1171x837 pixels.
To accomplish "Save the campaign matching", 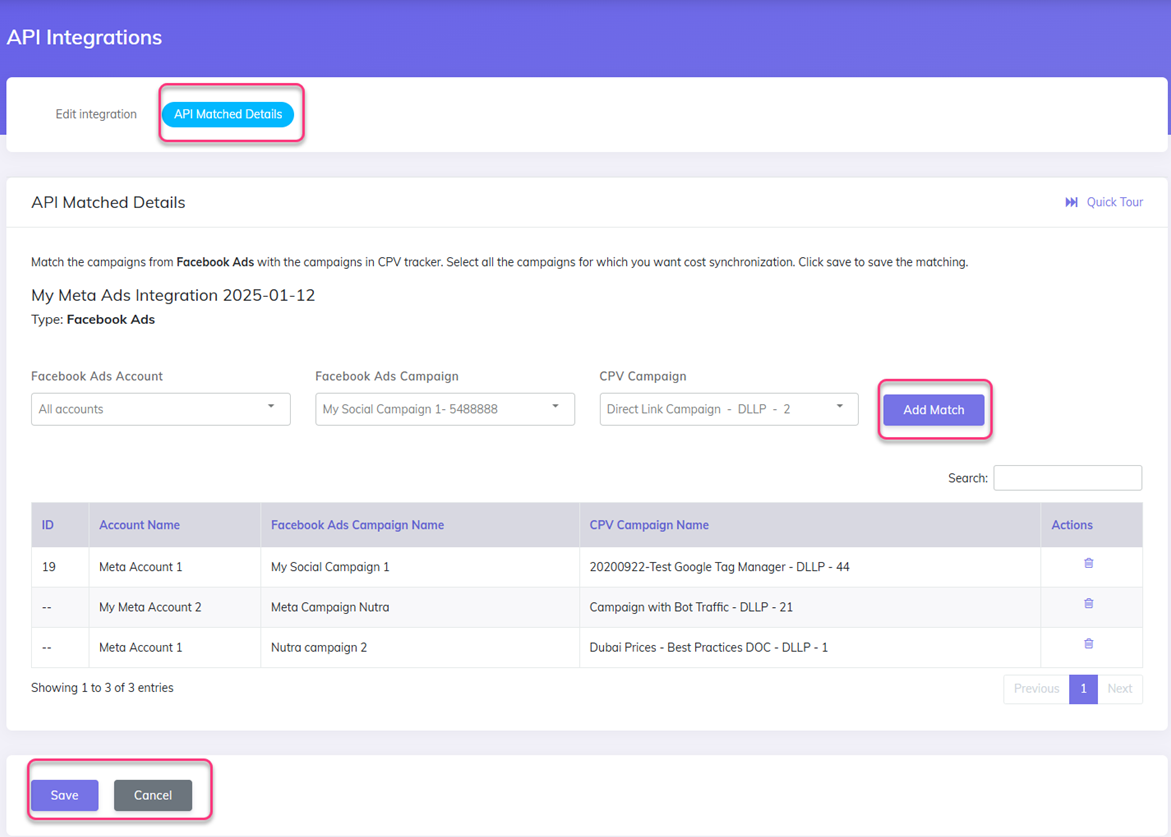I will (64, 795).
